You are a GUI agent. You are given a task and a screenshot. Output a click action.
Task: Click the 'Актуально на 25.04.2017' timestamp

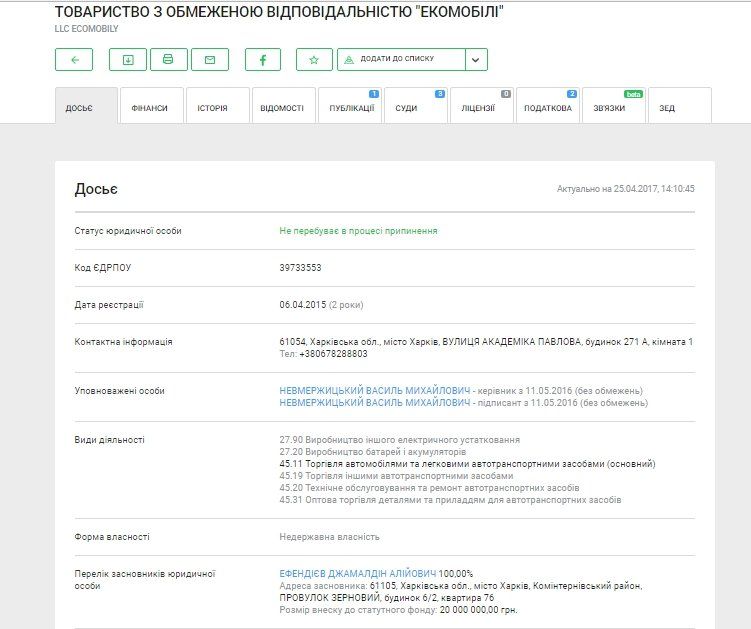pos(626,189)
